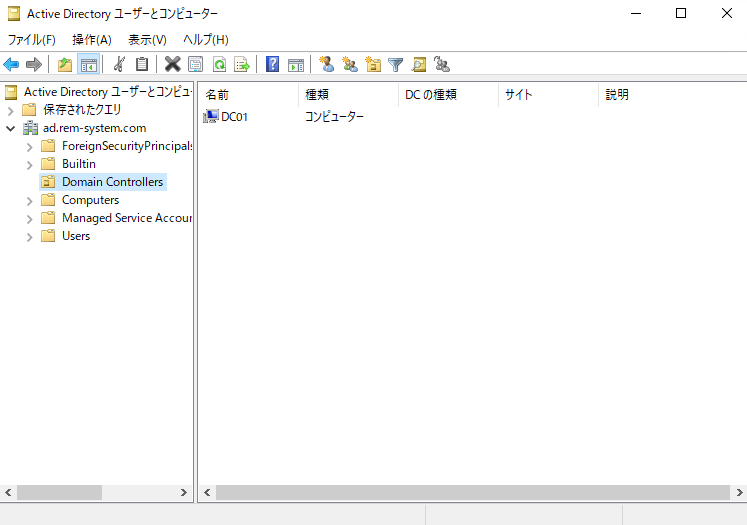
Task: Click the Back arrow in the toolbar
Action: pos(12,65)
